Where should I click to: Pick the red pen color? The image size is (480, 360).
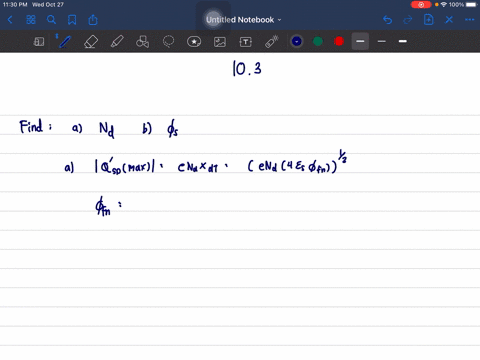click(x=339, y=41)
